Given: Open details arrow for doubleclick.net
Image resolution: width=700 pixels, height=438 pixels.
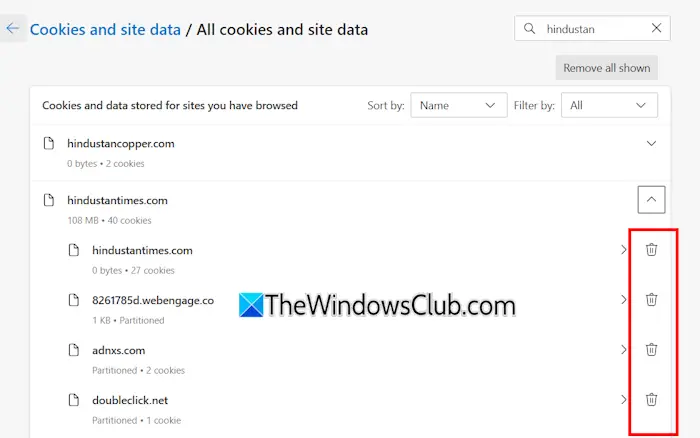Looking at the screenshot, I should pyautogui.click(x=623, y=399).
